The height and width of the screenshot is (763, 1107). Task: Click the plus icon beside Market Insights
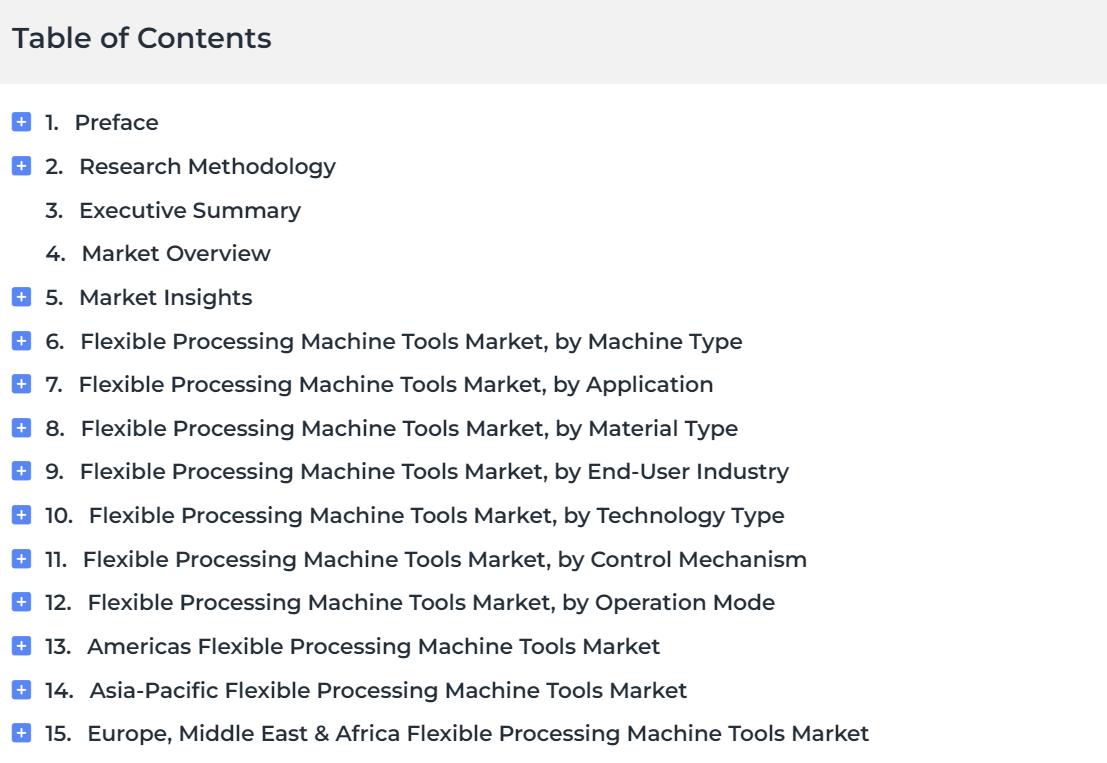[x=21, y=297]
